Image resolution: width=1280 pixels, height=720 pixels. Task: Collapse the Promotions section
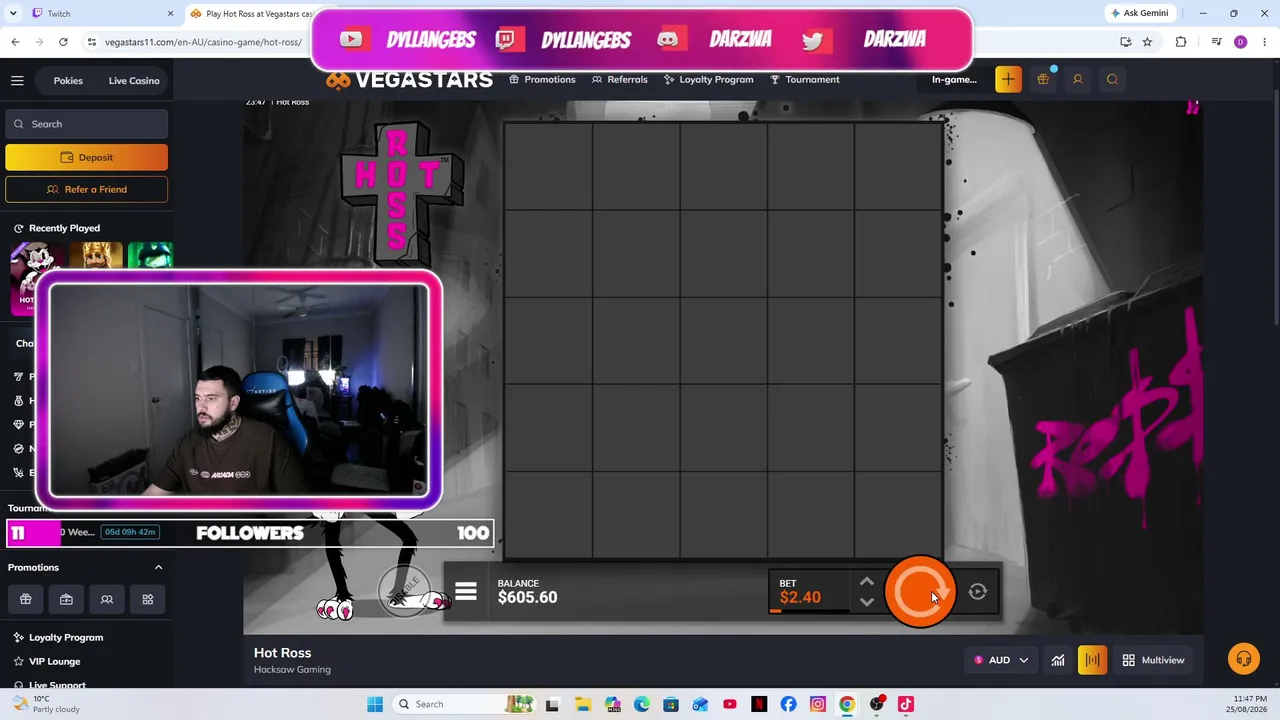158,567
